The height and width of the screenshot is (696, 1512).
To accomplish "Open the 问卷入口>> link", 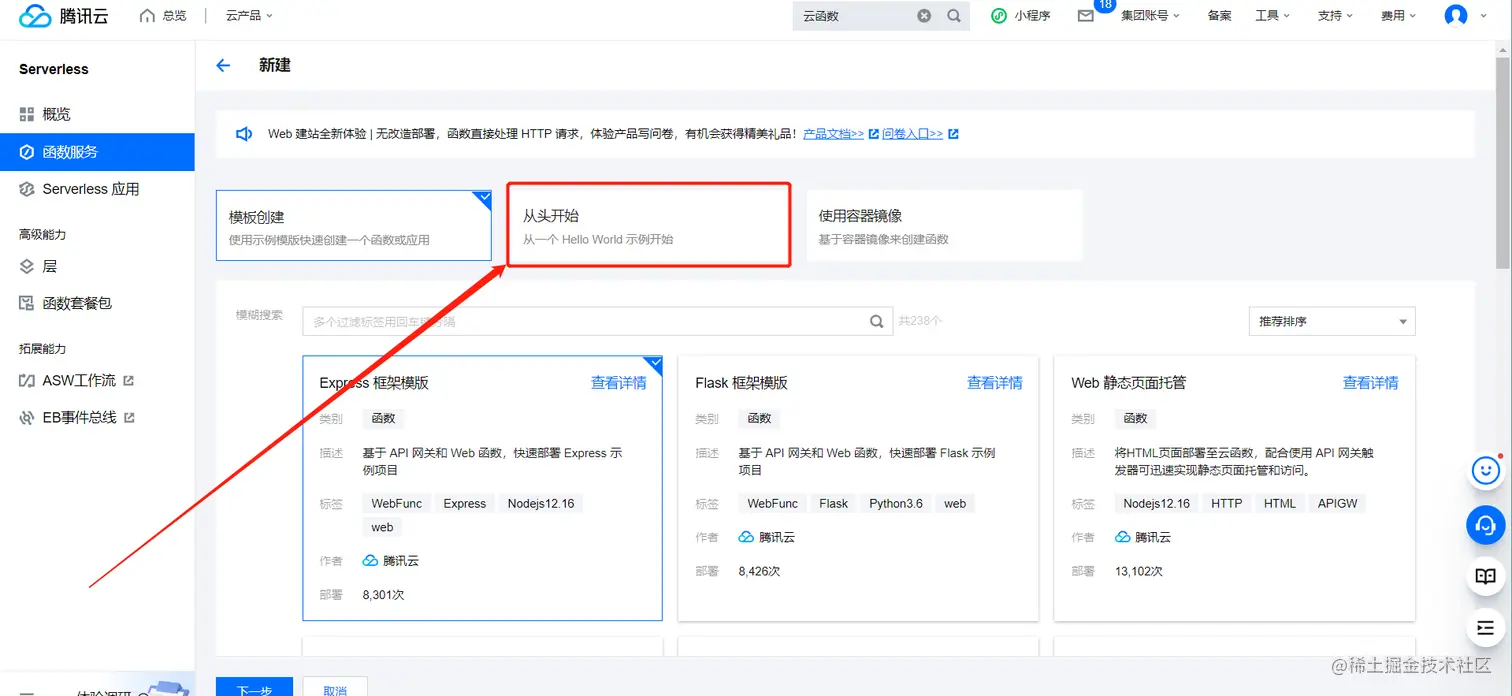I will point(912,134).
